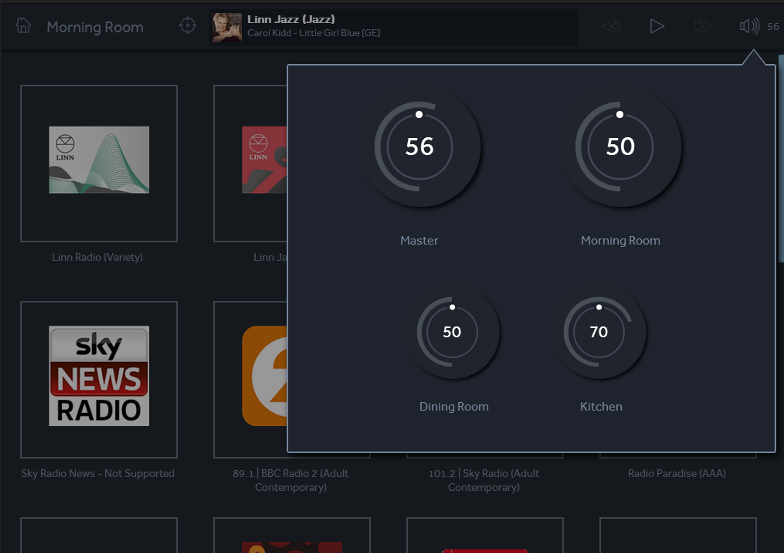Click the Master label
Screen dimensions: 784x553
click(x=419, y=241)
